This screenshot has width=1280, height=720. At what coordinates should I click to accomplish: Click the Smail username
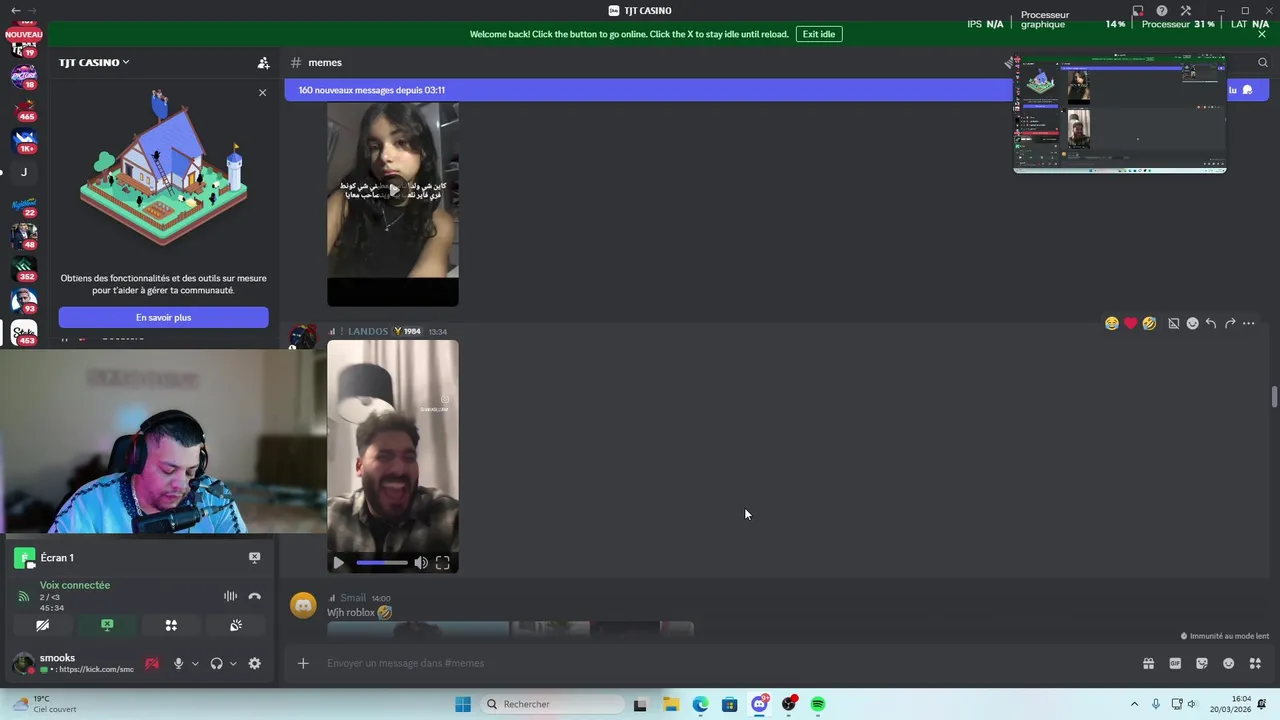click(x=353, y=598)
